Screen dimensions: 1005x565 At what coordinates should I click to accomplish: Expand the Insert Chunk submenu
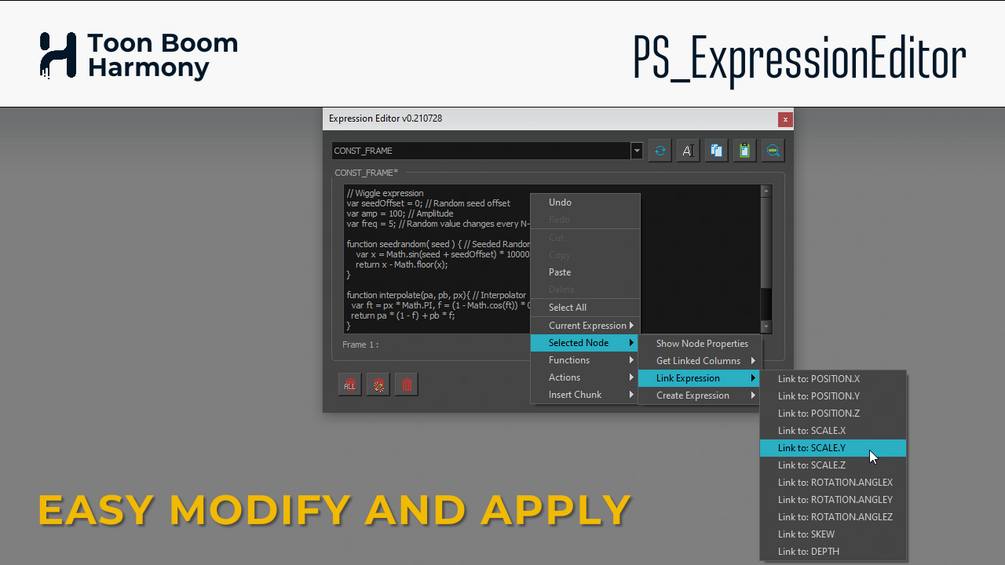pyautogui.click(x=585, y=395)
